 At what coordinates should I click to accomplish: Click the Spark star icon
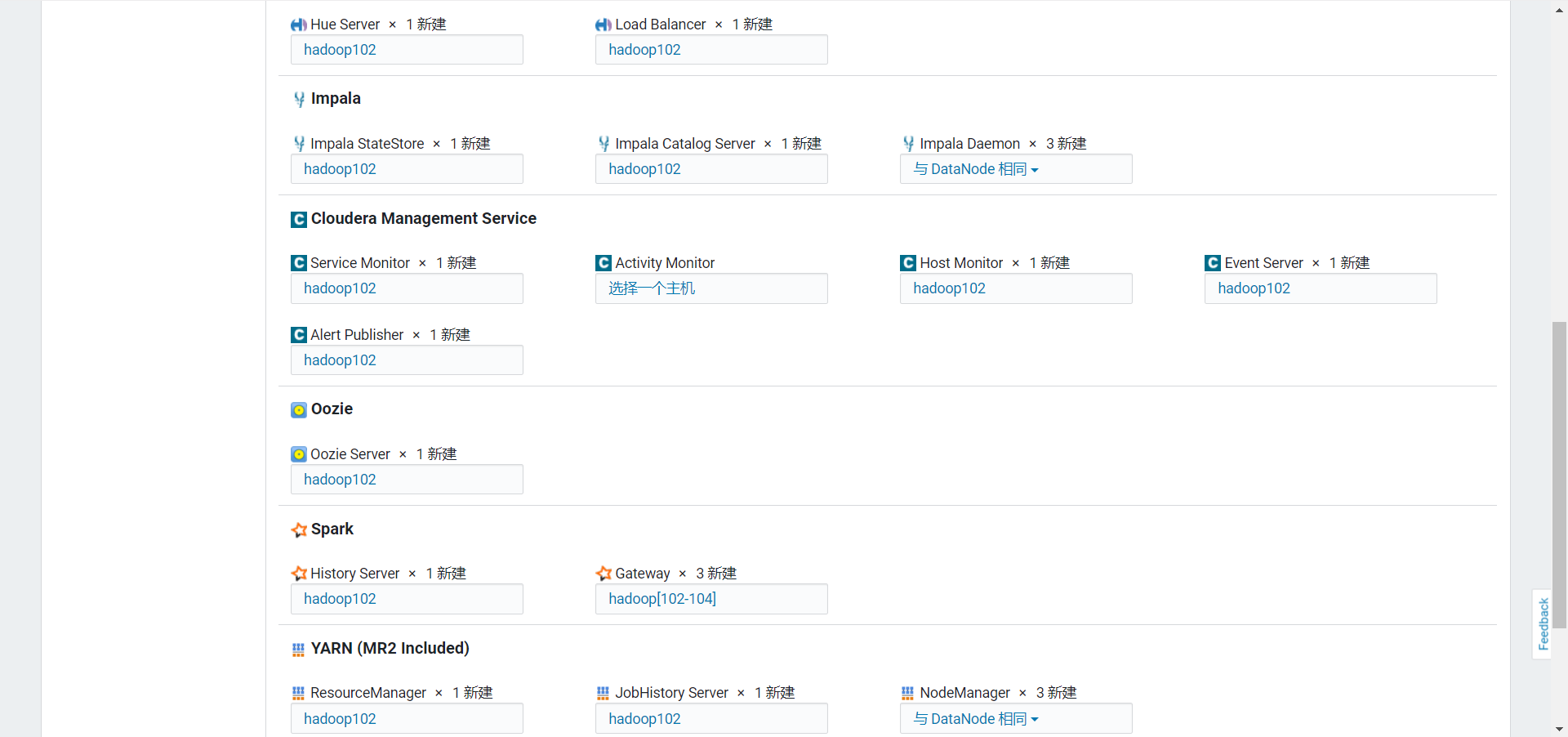point(299,529)
